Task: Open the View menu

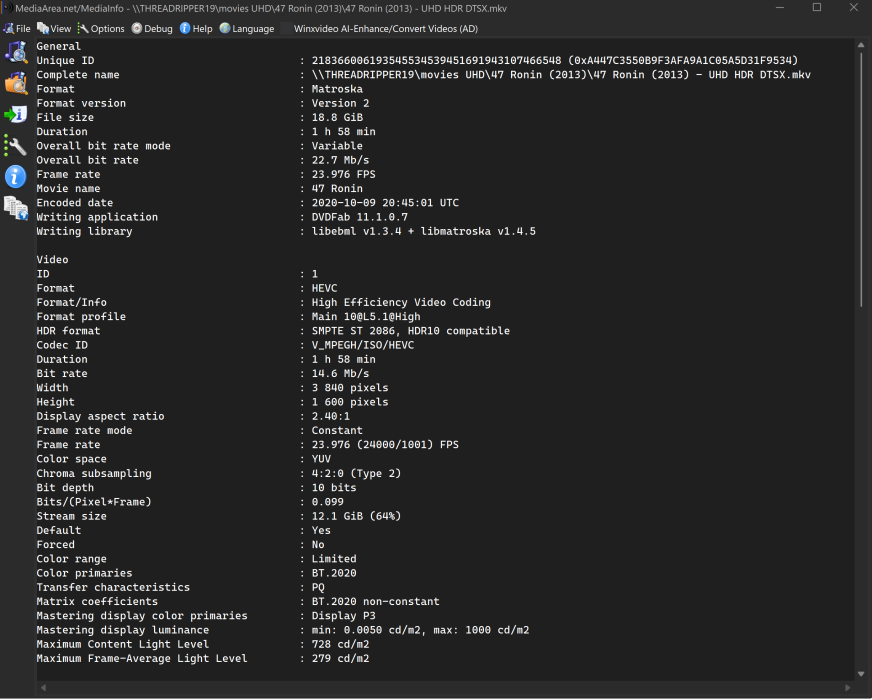Action: pos(54,29)
